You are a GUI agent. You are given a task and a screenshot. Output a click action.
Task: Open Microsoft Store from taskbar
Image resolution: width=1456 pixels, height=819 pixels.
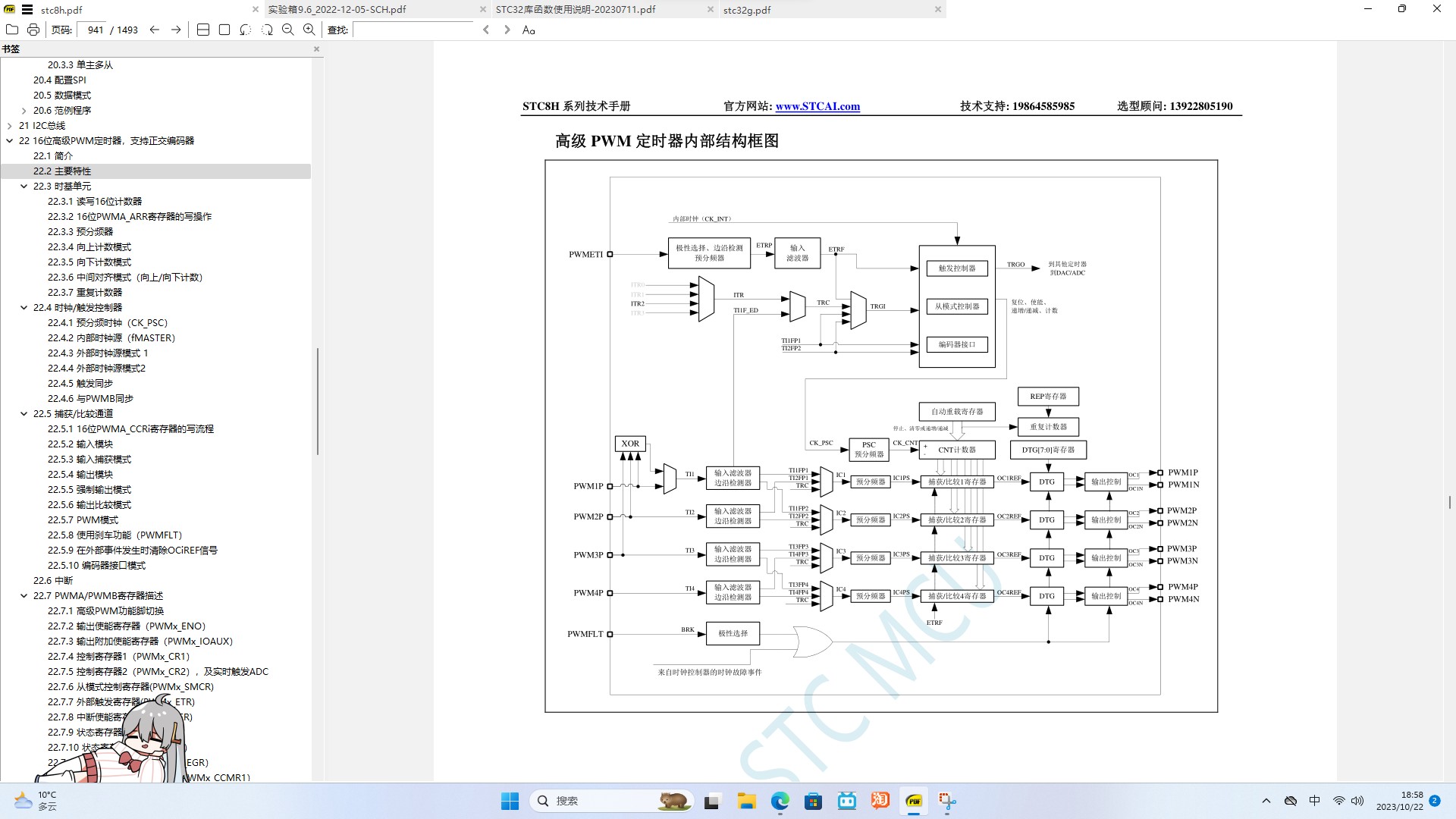click(x=813, y=801)
